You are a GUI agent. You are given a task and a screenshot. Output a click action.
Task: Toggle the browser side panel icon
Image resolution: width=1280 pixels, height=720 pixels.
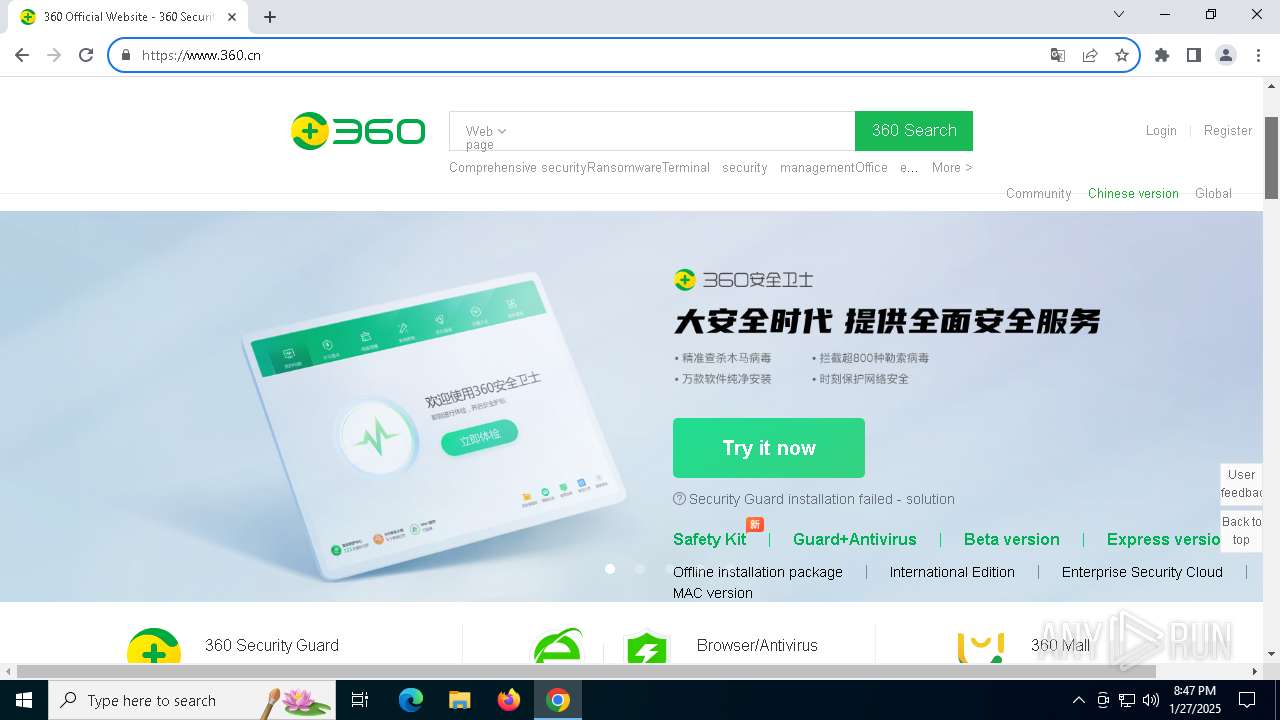point(1194,55)
